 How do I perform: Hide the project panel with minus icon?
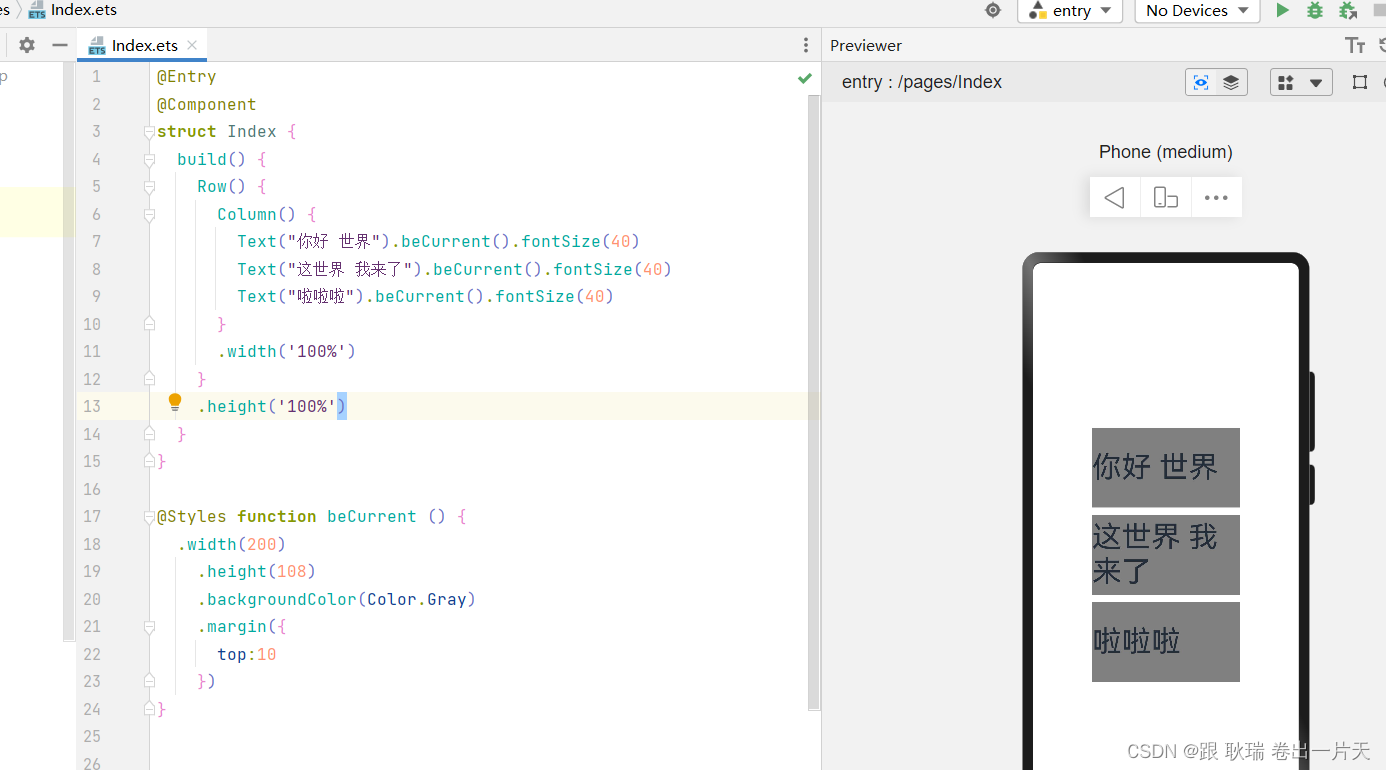[x=60, y=45]
